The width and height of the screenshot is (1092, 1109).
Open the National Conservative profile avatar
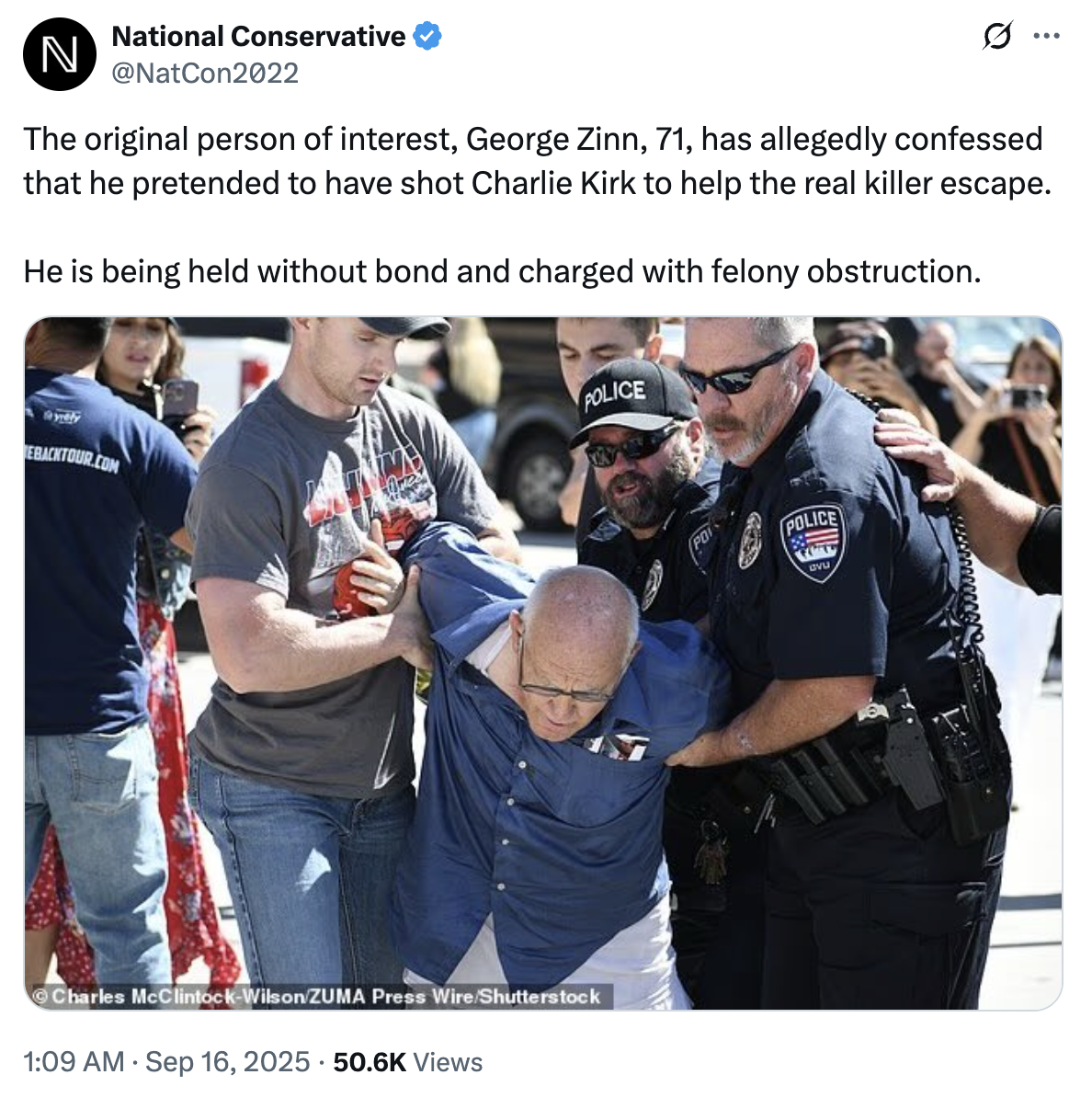(60, 54)
